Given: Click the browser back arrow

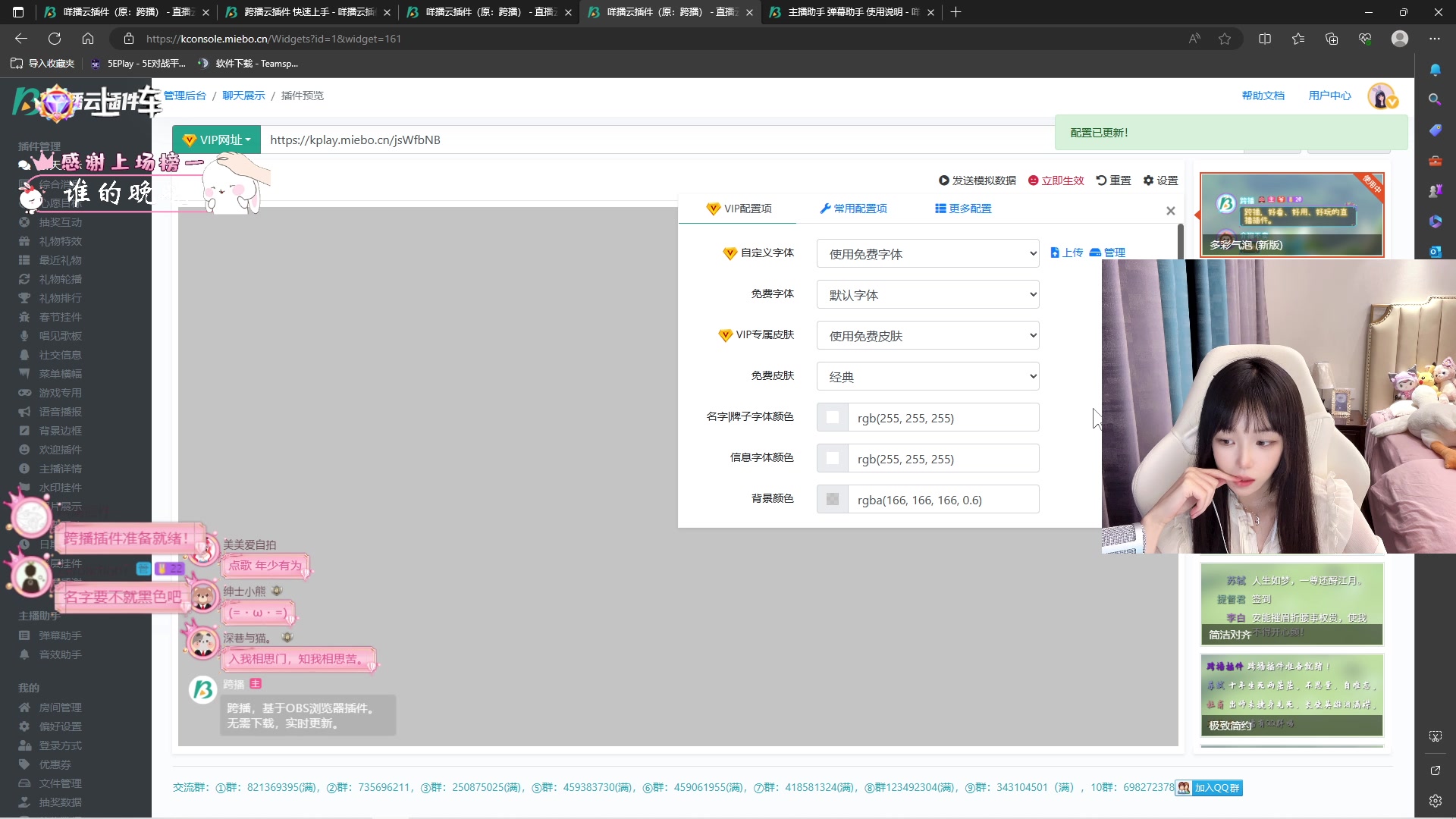Looking at the screenshot, I should (21, 39).
